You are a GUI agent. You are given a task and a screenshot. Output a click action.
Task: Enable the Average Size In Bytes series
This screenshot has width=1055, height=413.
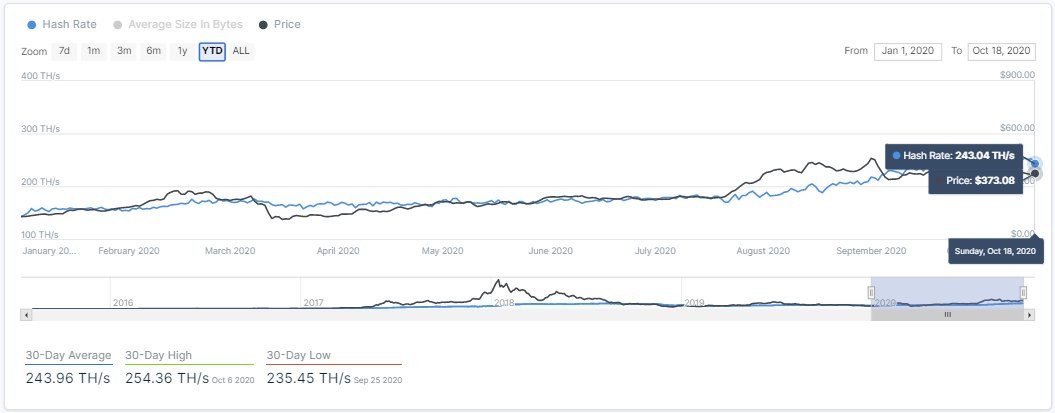tap(178, 24)
